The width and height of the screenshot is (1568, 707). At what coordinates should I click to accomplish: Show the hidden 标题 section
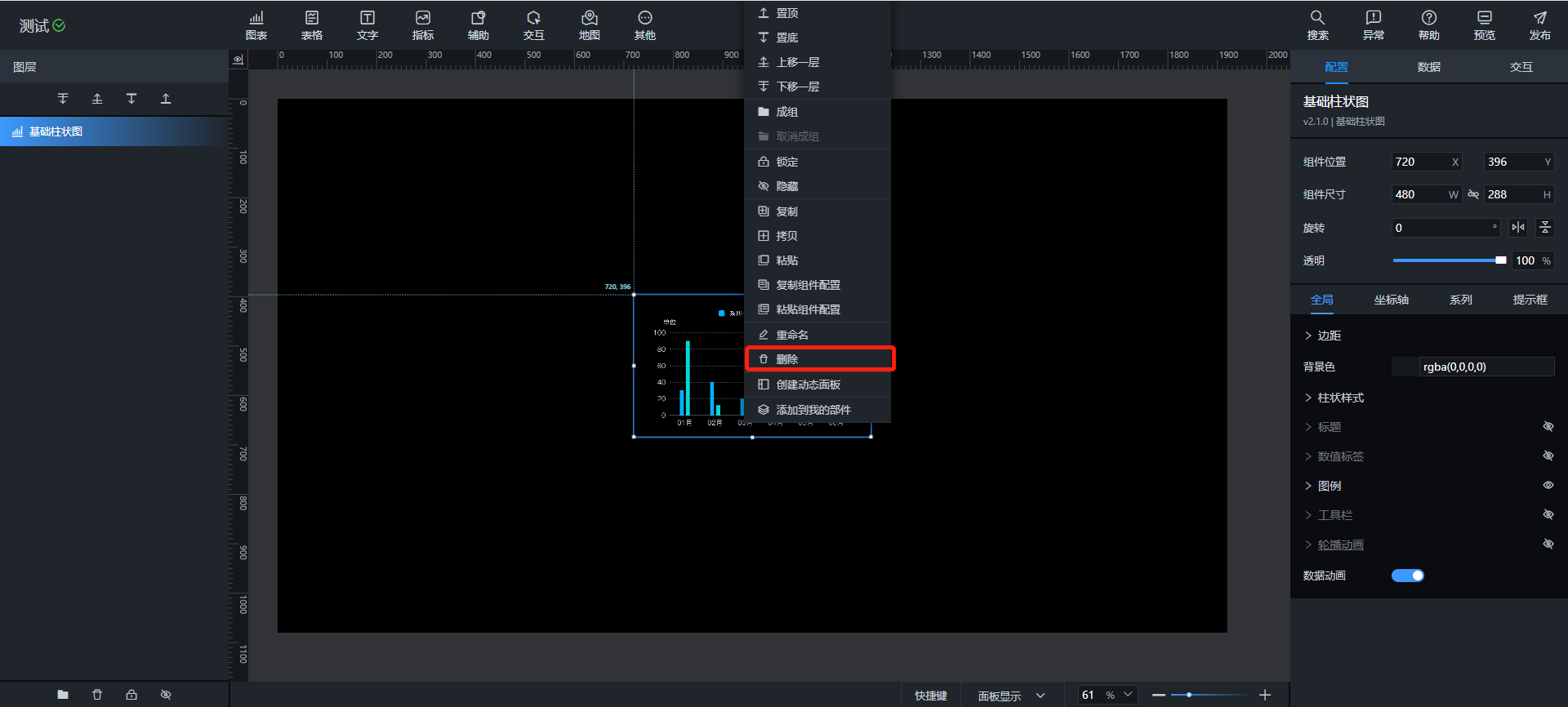[1548, 427]
